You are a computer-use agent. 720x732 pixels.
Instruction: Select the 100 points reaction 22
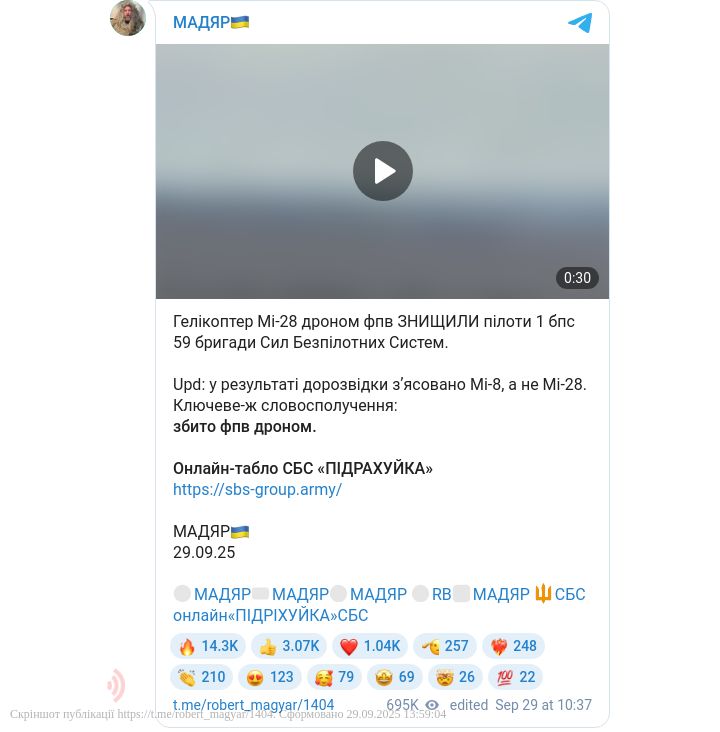click(x=515, y=677)
